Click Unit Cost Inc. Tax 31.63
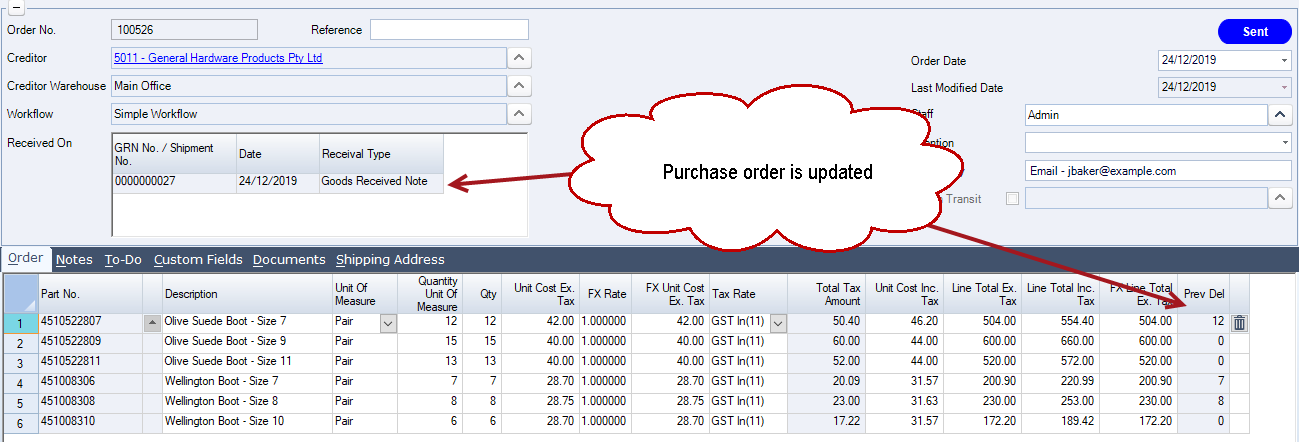The width and height of the screenshot is (1299, 442). (x=905, y=402)
